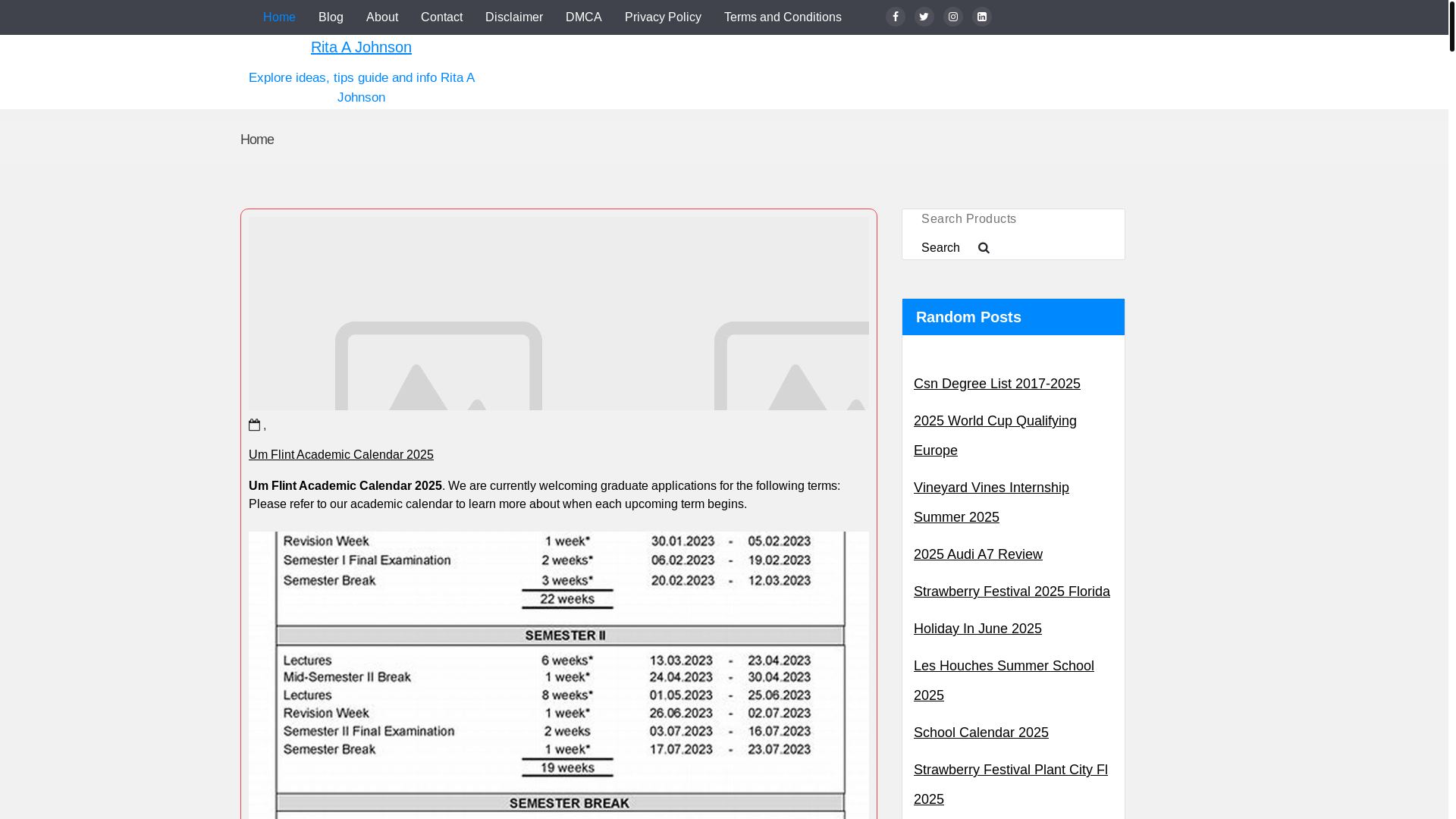Focus the Search Products input field
1456x819 pixels.
click(x=1013, y=219)
